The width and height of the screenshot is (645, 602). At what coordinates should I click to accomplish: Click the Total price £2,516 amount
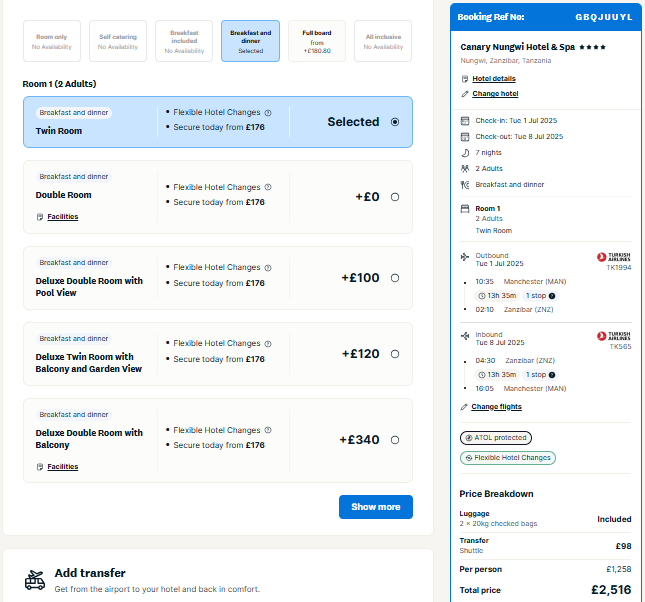pyautogui.click(x=611, y=590)
